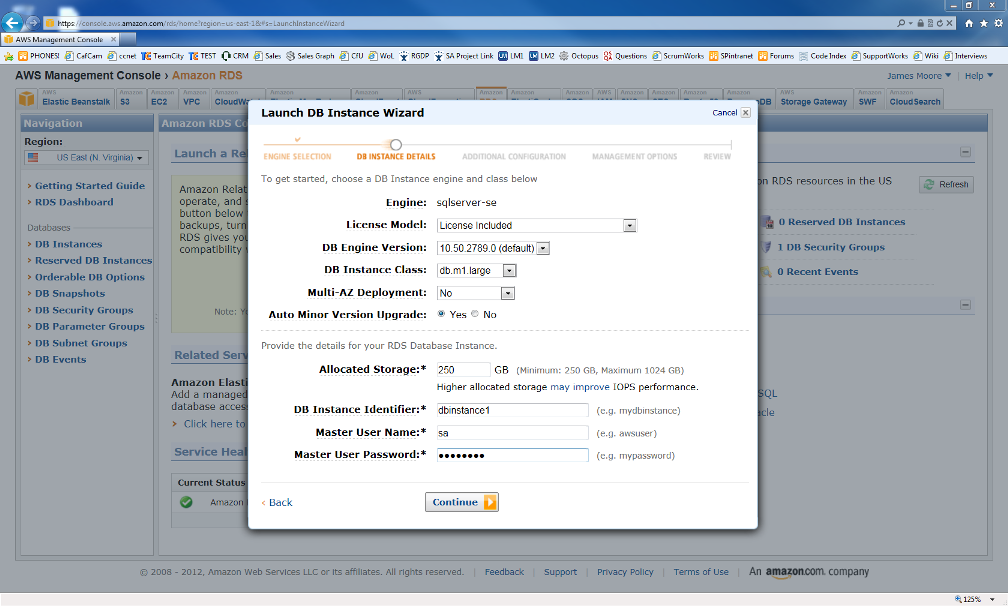The height and width of the screenshot is (606, 1008).
Task: Open the ScrumWorks bookmark
Action: tap(678, 56)
